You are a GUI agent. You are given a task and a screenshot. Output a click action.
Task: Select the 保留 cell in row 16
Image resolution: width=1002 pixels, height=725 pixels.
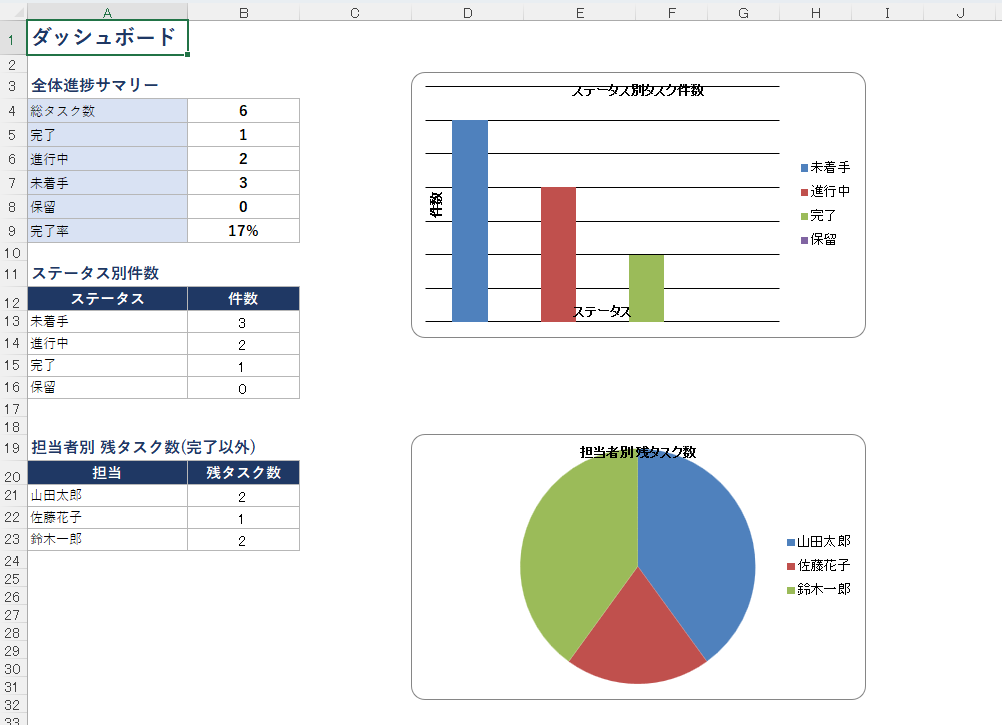point(107,387)
